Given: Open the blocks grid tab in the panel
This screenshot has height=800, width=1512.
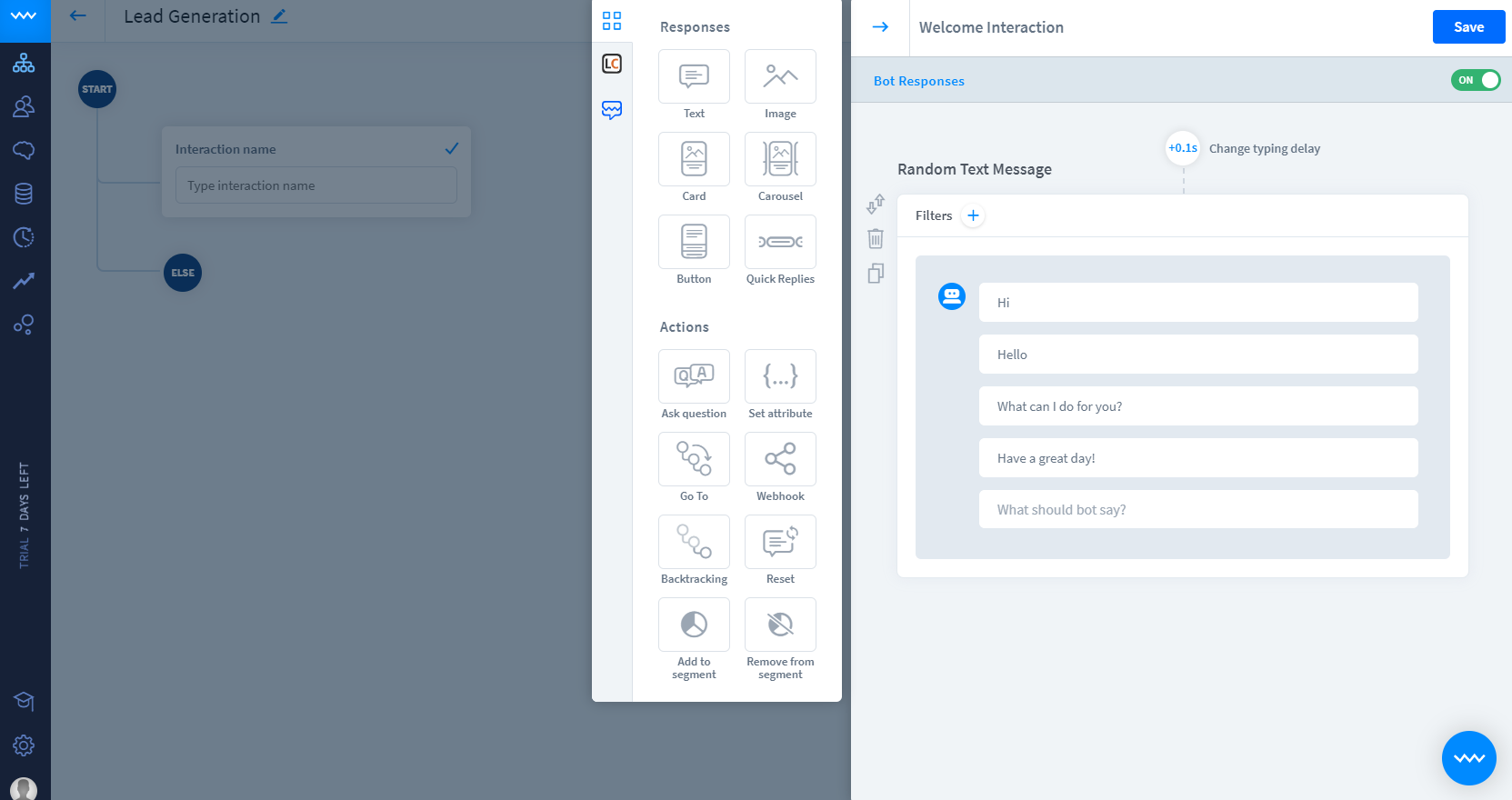Looking at the screenshot, I should [612, 21].
